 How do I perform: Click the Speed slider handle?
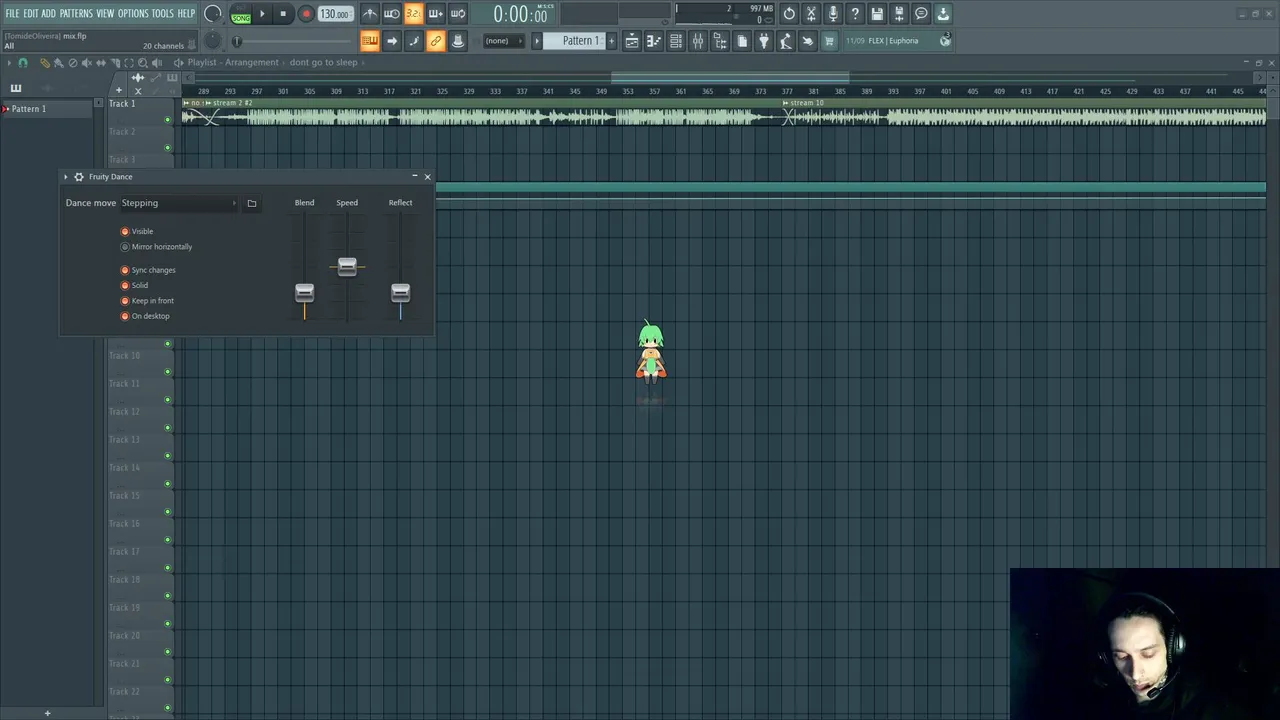click(347, 266)
